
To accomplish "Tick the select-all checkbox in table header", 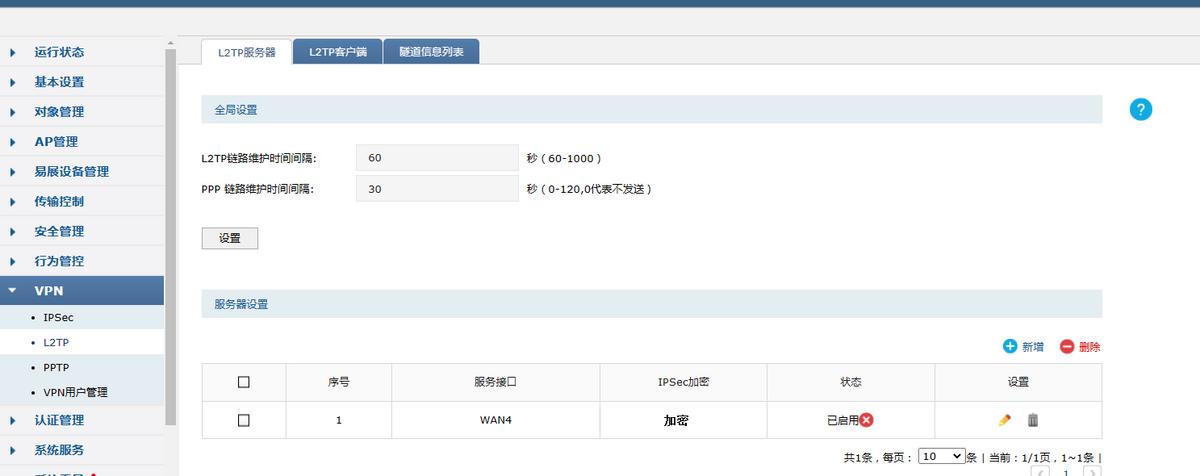I will pos(243,382).
